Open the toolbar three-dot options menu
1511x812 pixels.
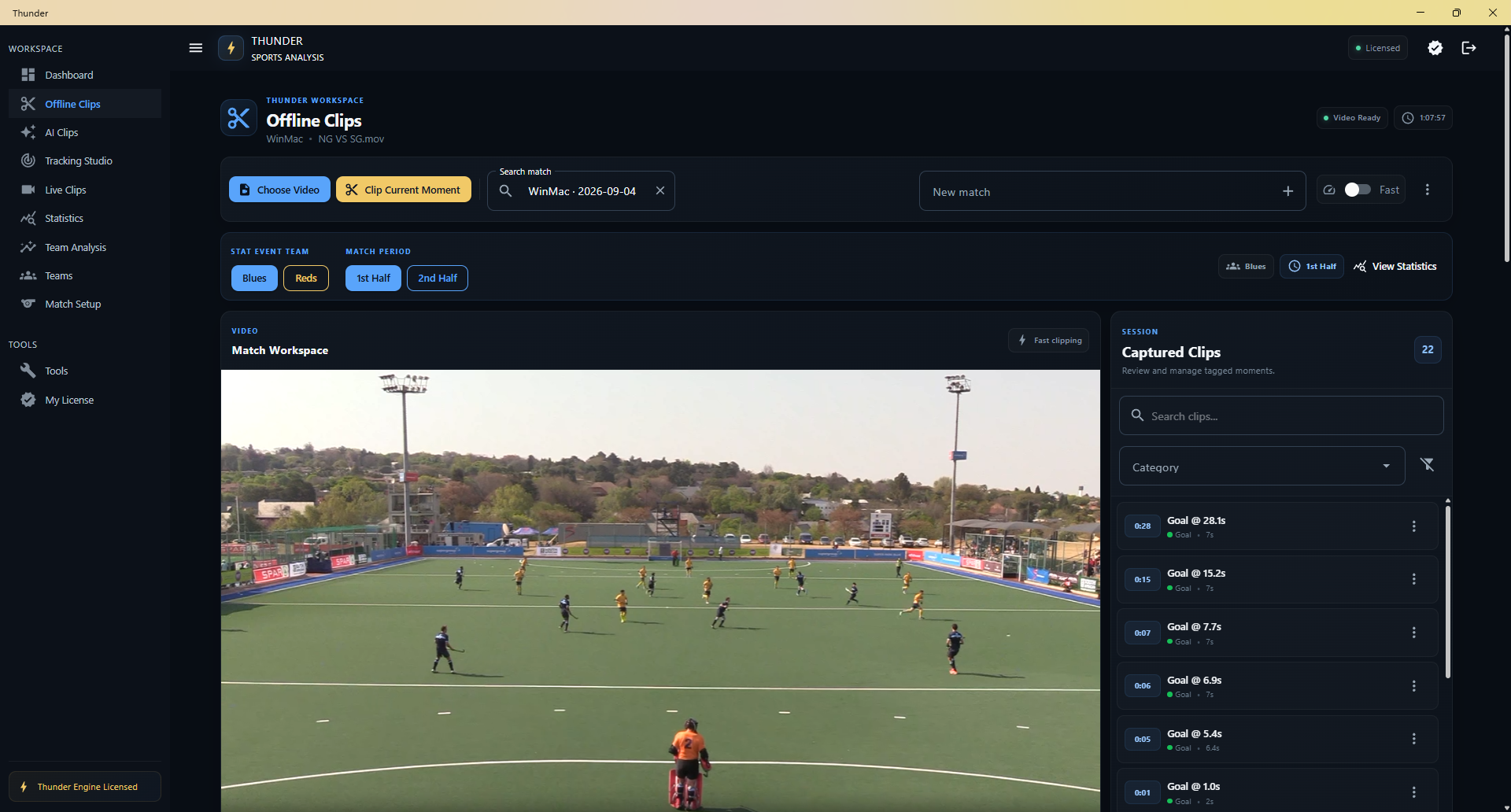pos(1428,190)
